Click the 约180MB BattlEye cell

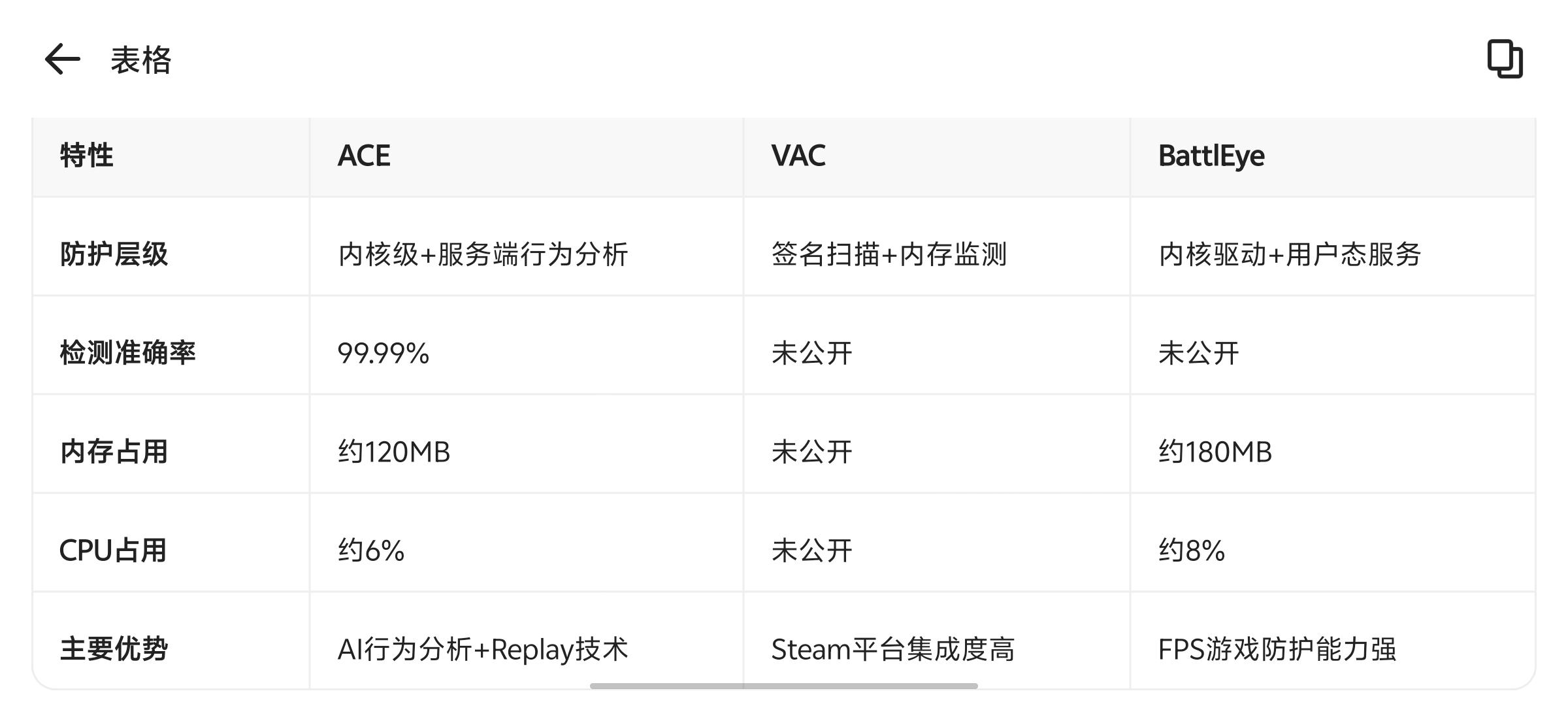coord(1215,452)
